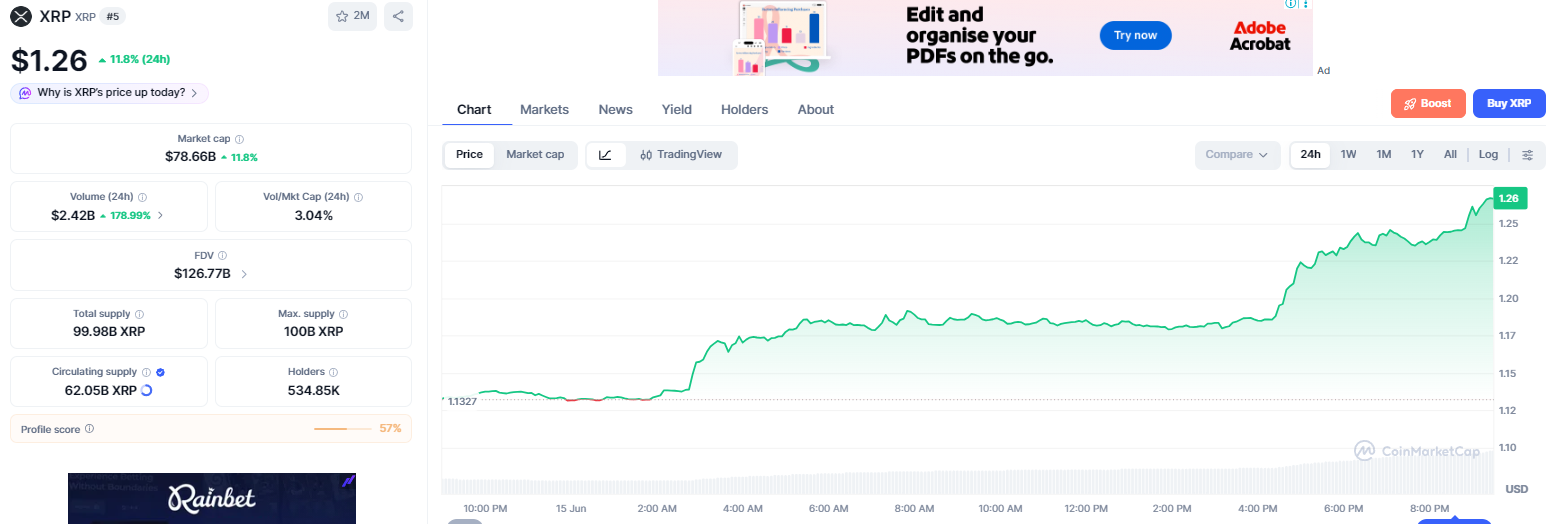Select the 1M time range
The width and height of the screenshot is (1546, 524).
(x=1383, y=155)
